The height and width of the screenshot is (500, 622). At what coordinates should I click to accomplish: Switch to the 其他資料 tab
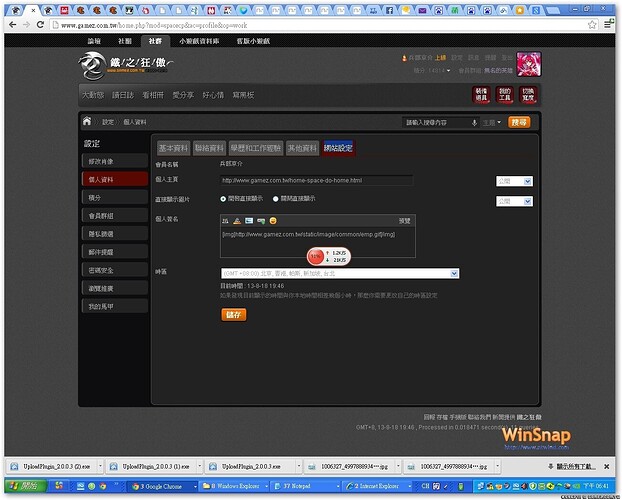point(302,148)
